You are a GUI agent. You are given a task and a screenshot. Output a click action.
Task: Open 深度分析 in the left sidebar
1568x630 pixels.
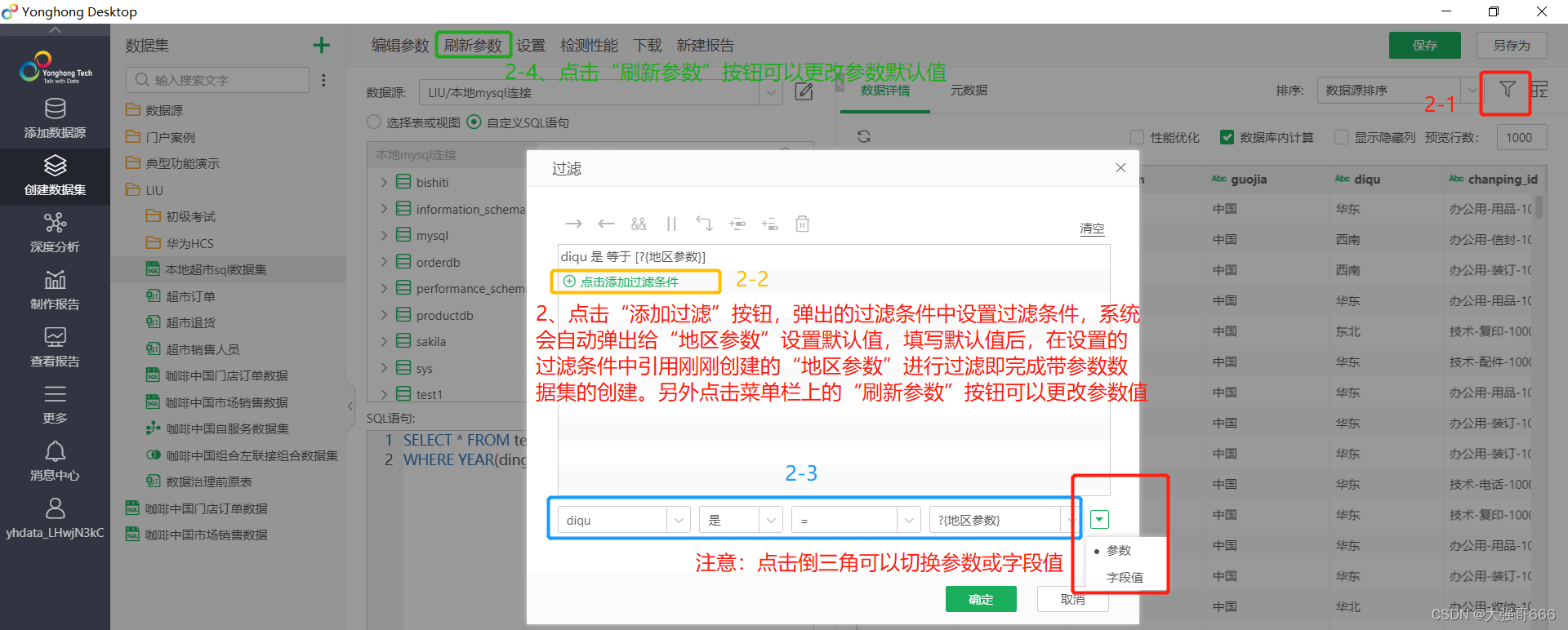(55, 233)
